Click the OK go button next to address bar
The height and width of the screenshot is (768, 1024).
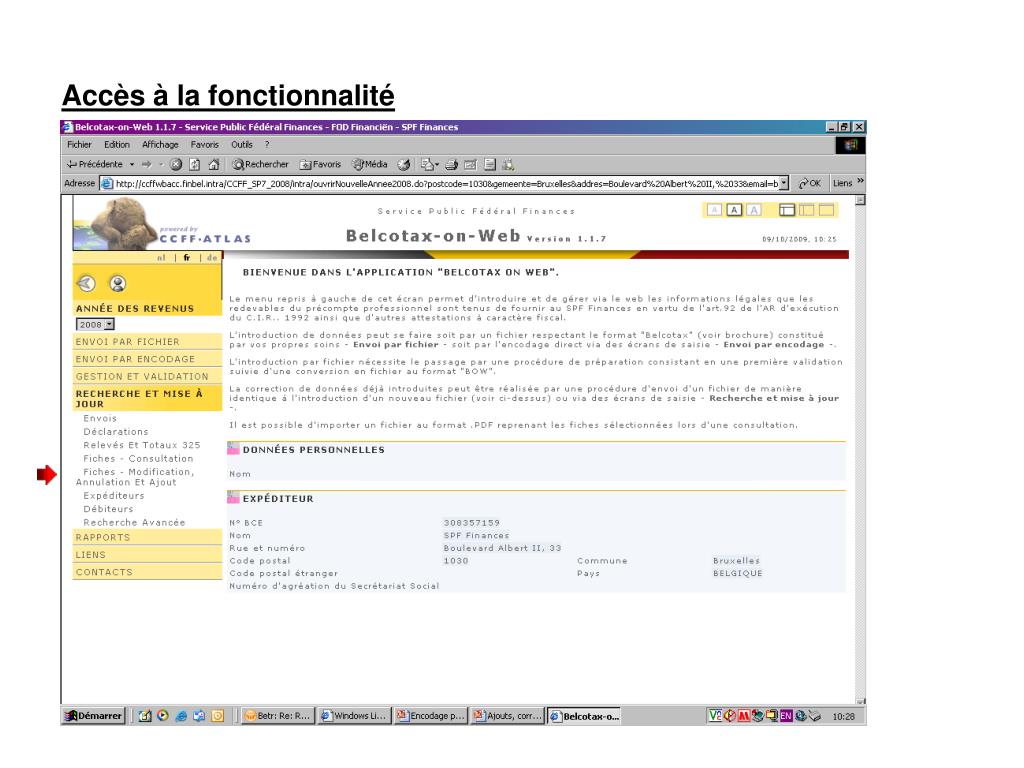[810, 184]
